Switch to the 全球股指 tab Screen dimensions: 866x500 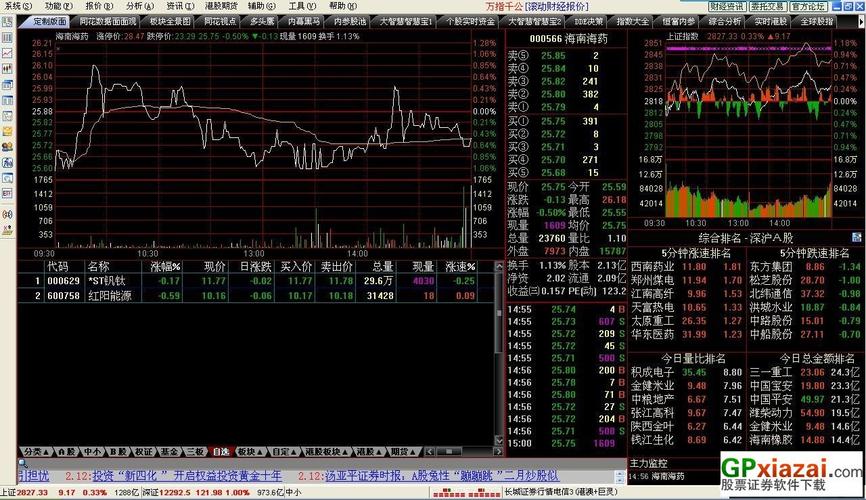point(816,22)
